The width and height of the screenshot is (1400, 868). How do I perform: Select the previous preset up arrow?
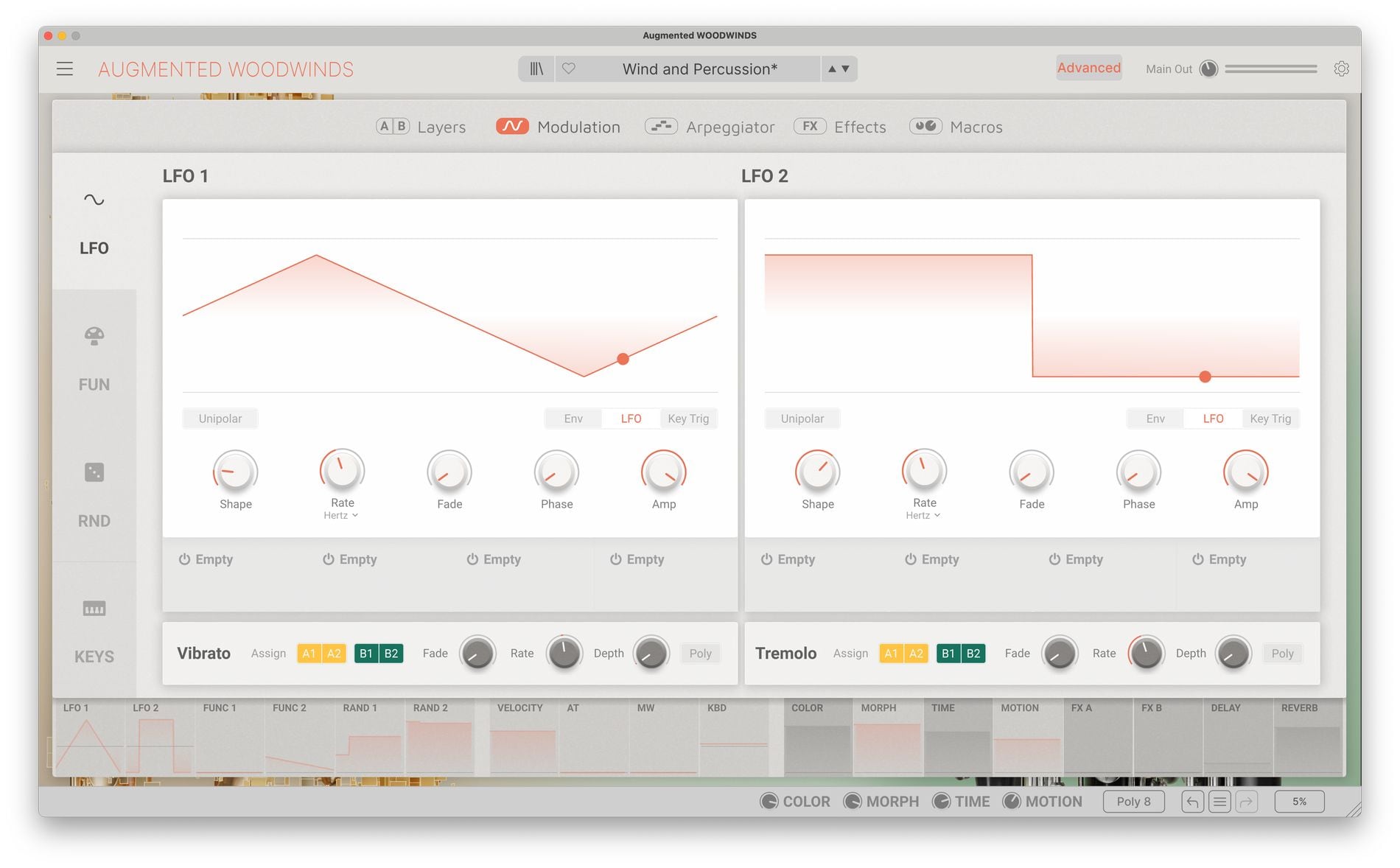click(832, 69)
